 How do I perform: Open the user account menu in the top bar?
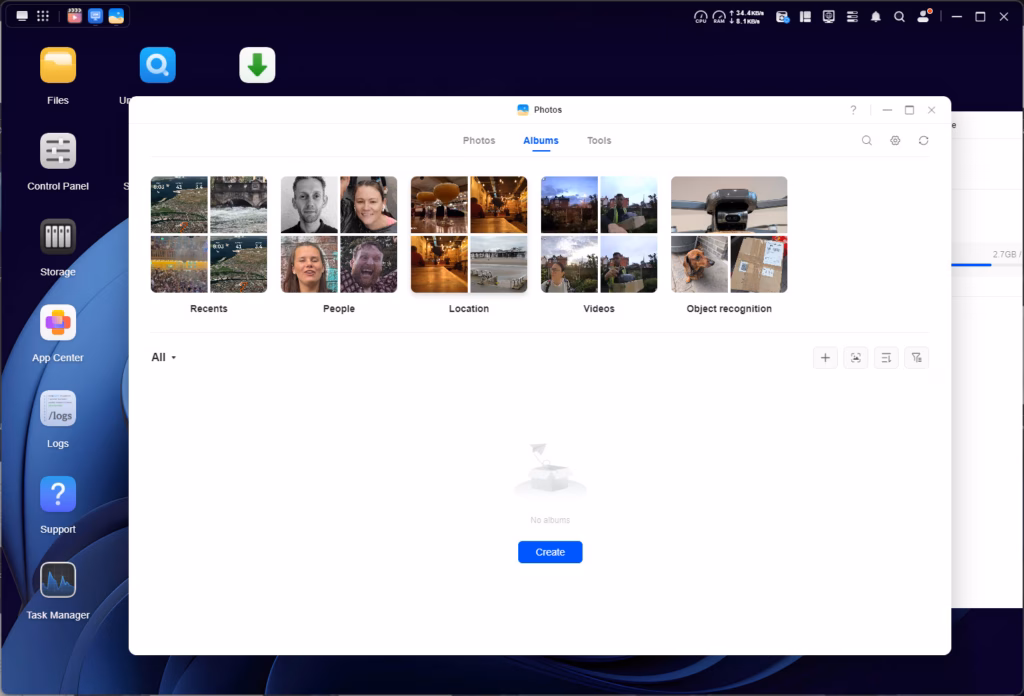(924, 17)
